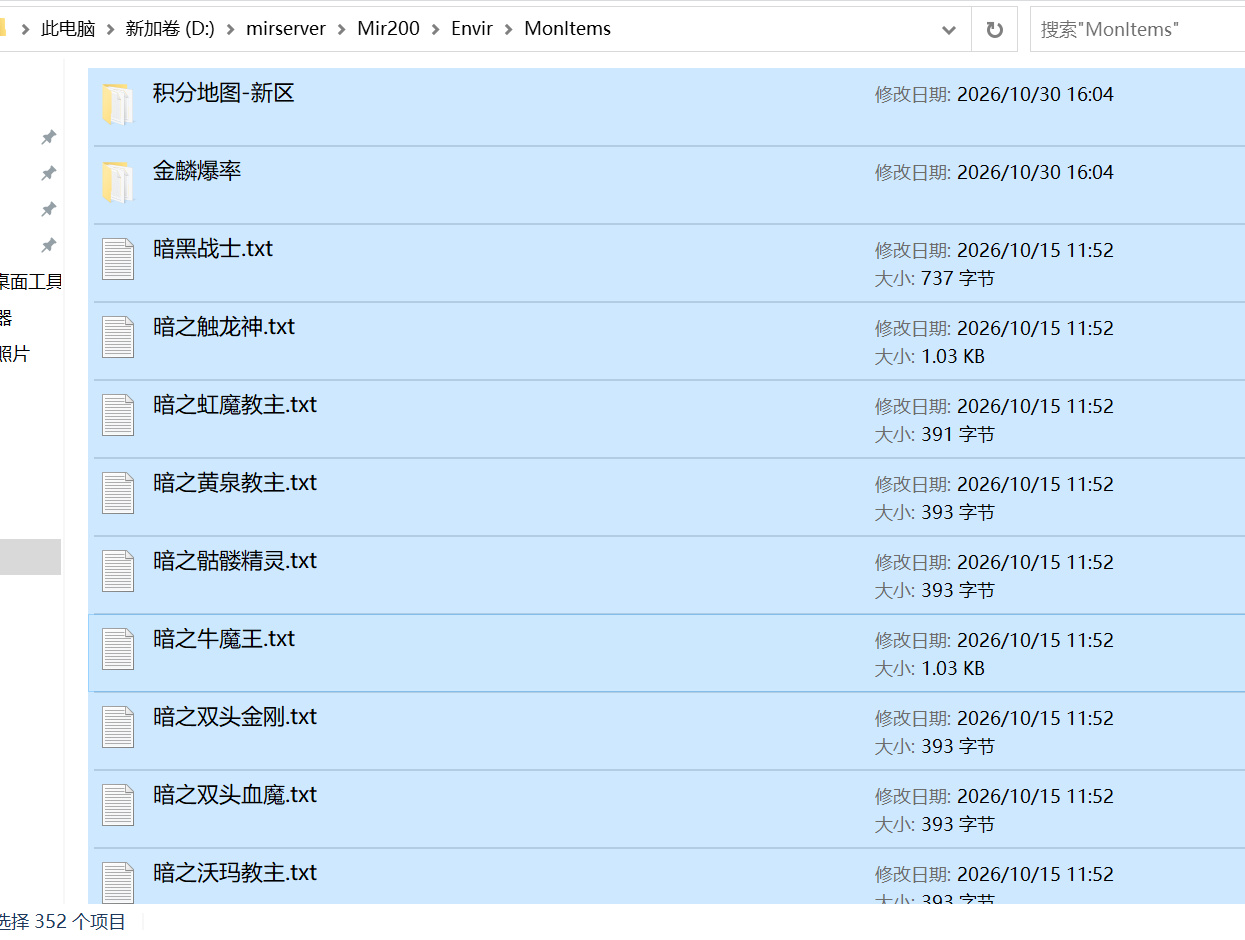
Task: Click the 暗之骷髅精灵.txt file icon
Action: (118, 572)
